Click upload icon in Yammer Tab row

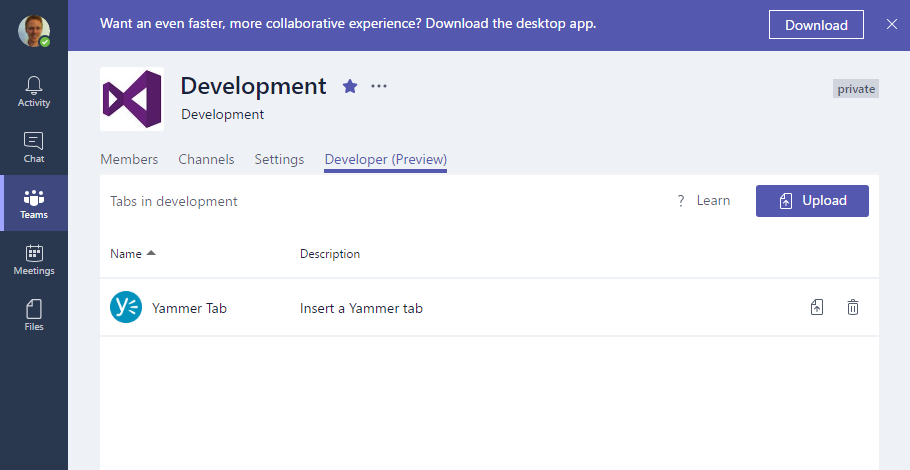click(x=817, y=307)
